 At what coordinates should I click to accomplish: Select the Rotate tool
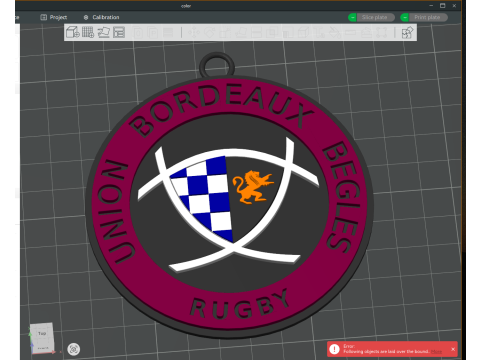209,32
